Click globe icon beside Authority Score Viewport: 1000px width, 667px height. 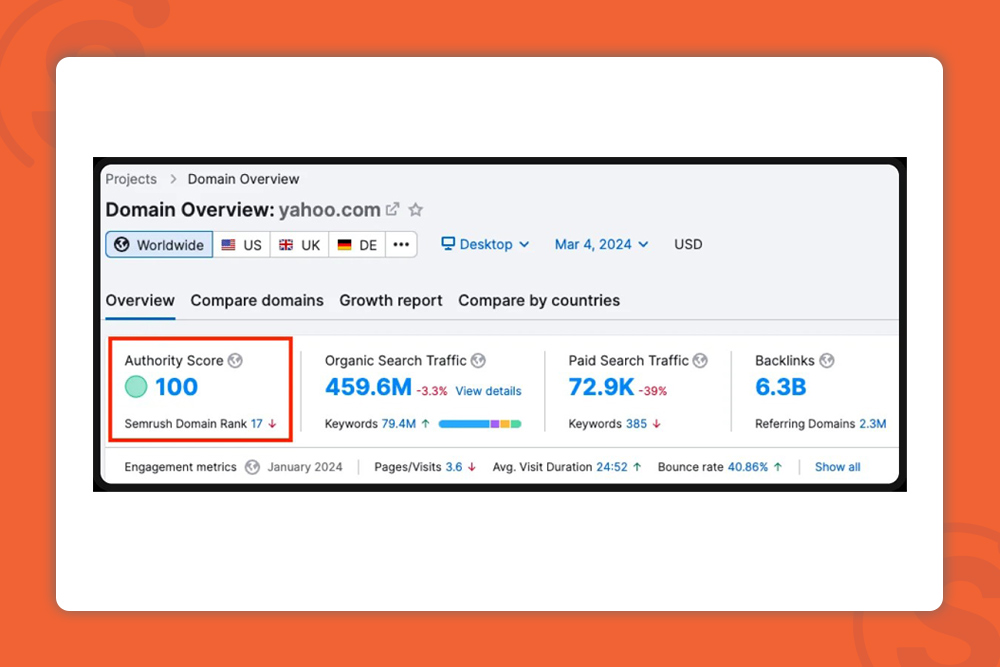[235, 360]
